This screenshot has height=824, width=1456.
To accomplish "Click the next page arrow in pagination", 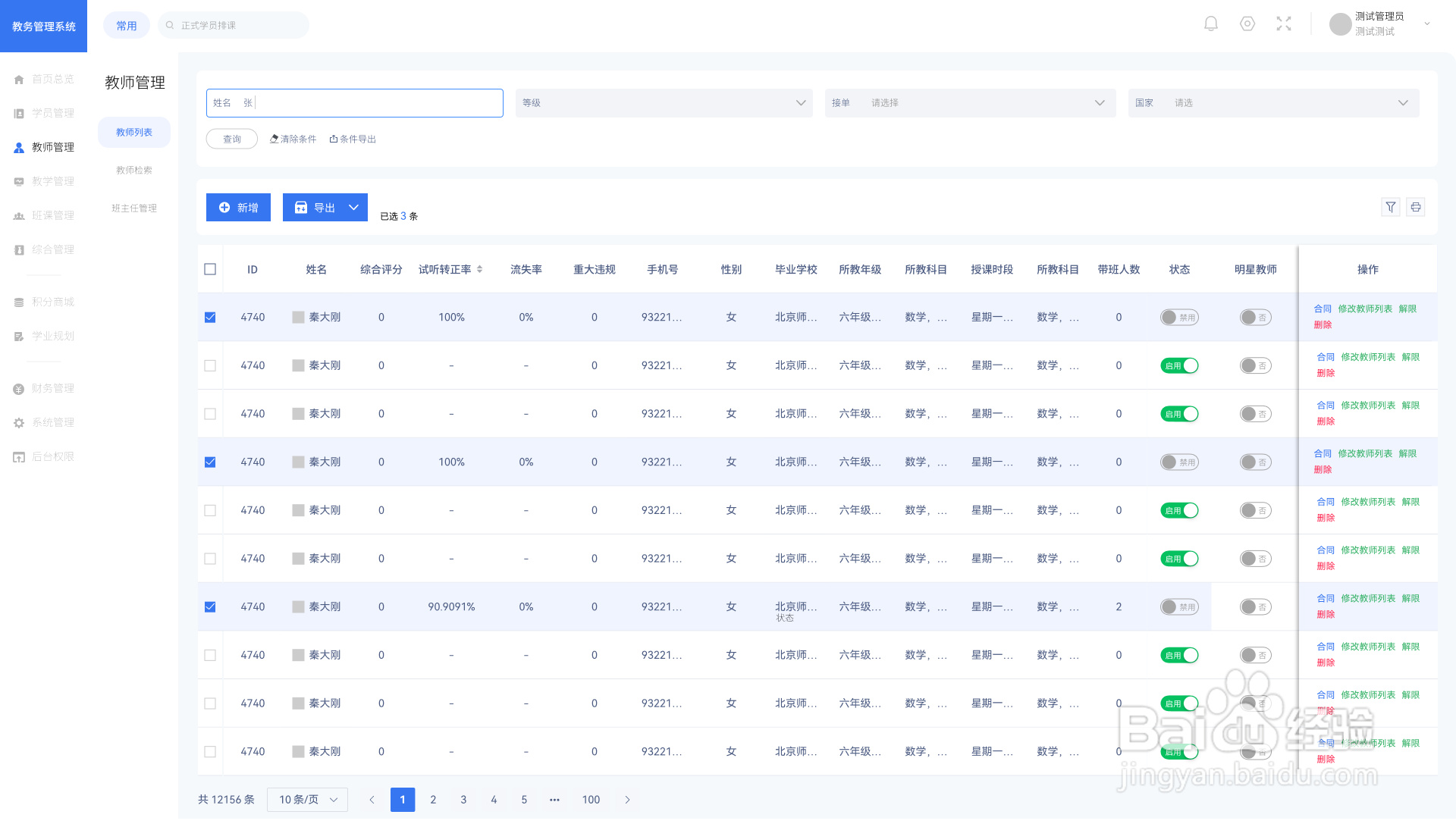I will point(627,800).
